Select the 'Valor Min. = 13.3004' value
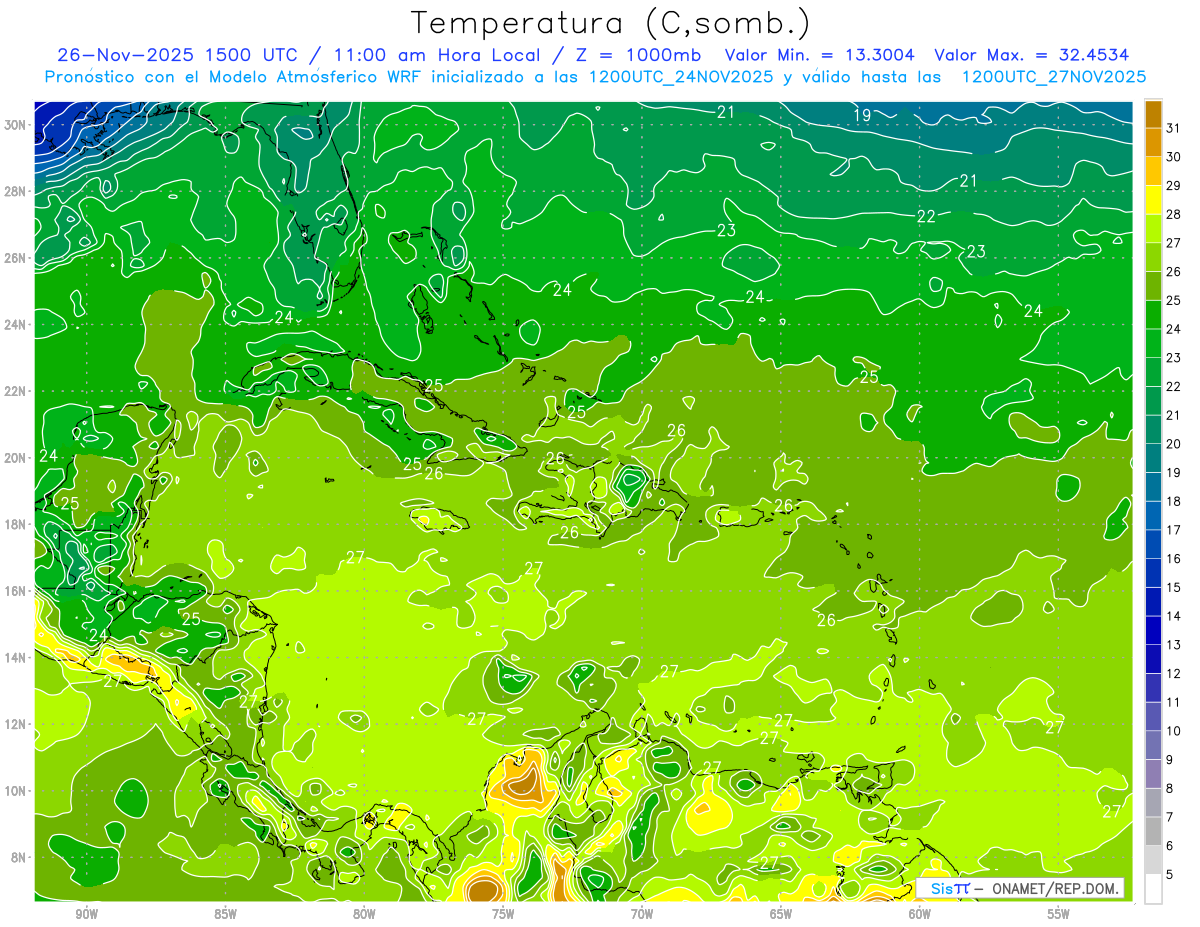1200x927 pixels. click(x=820, y=55)
